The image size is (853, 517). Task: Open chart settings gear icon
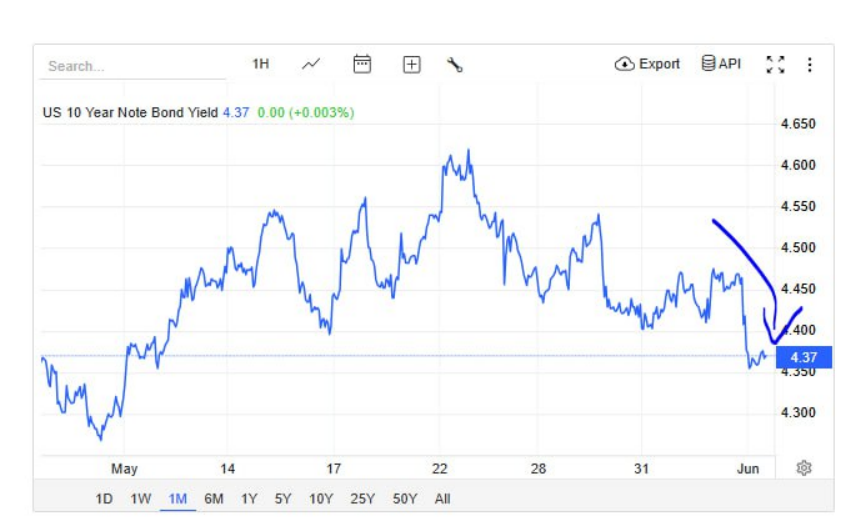coord(804,468)
